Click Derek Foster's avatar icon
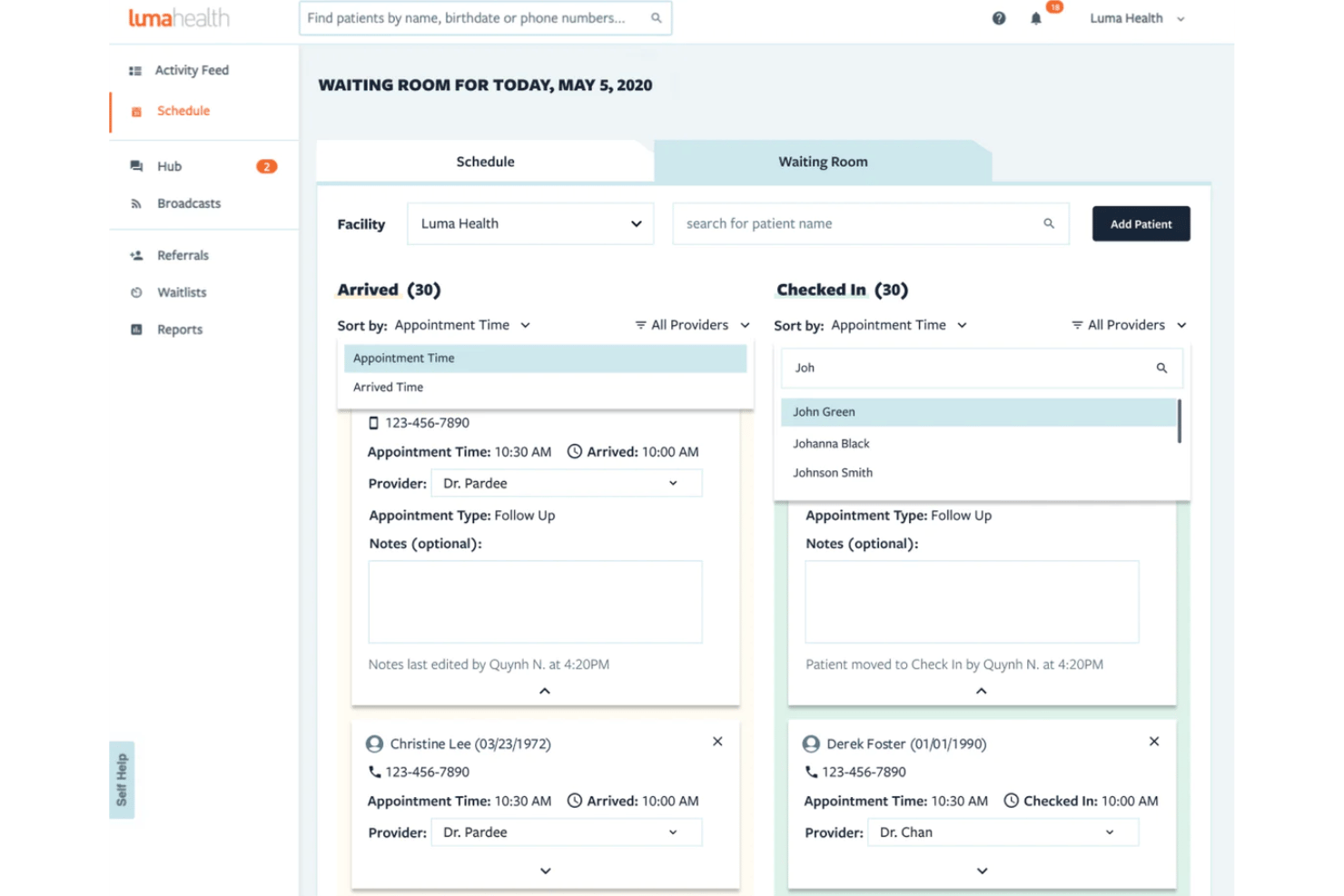Screen dimensions: 1344x896 coord(811,743)
